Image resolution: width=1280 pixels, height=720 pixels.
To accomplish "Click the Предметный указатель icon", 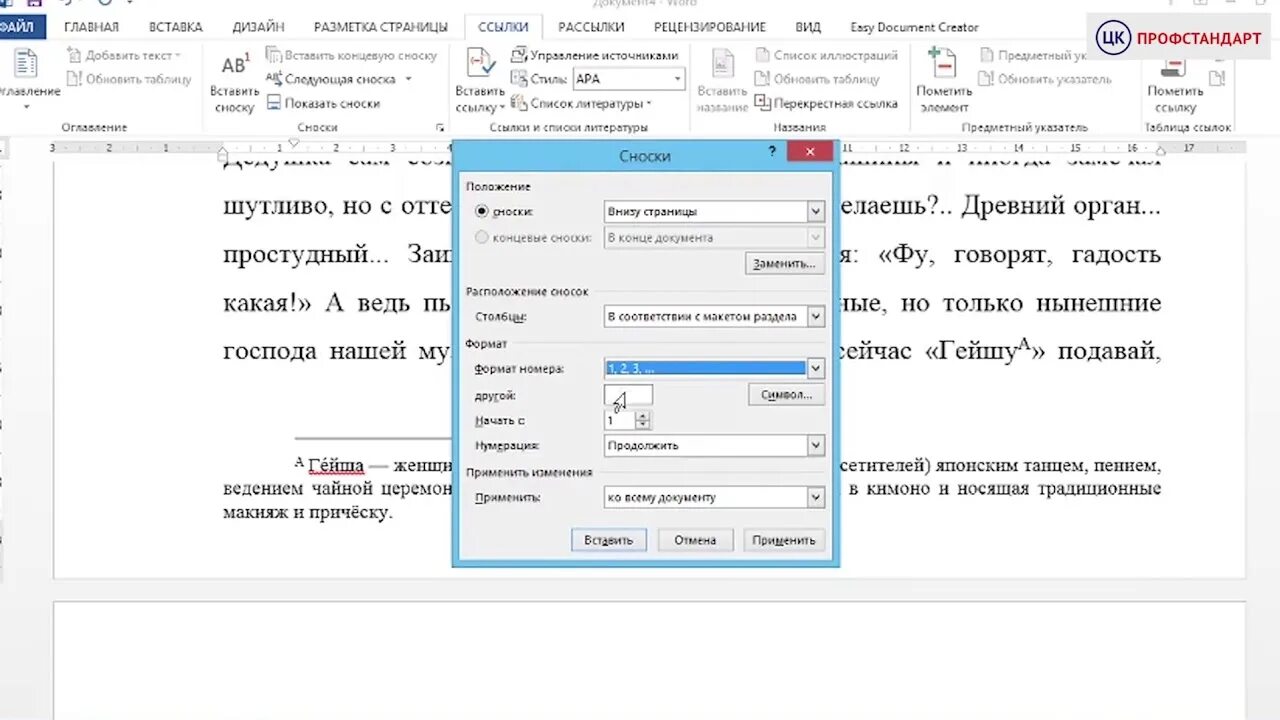I will pos(988,56).
